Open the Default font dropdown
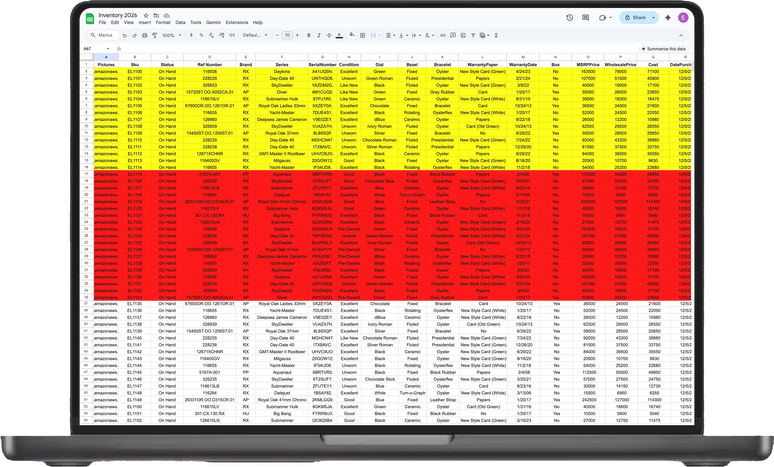Image resolution: width=774 pixels, height=467 pixels. 255,35
